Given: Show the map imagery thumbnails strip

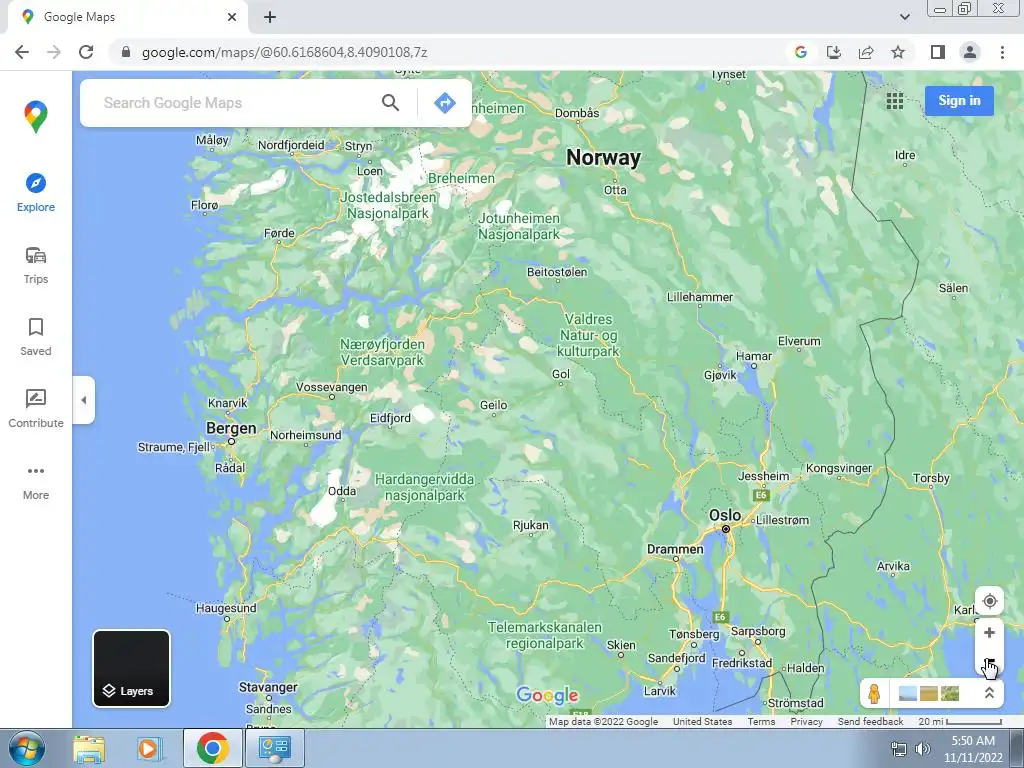Looking at the screenshot, I should [x=929, y=694].
